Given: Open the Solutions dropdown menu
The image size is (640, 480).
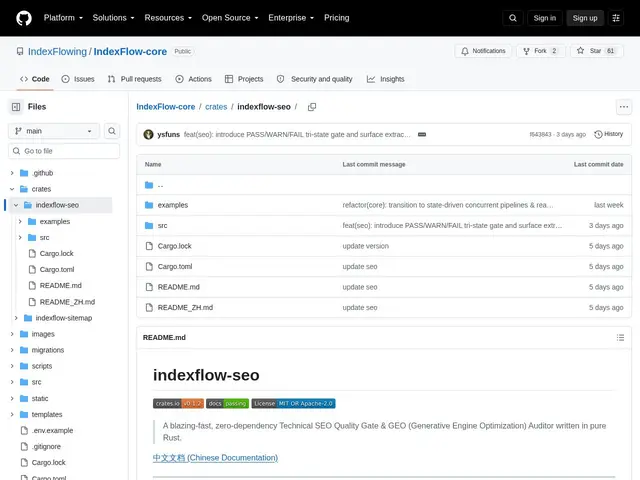Looking at the screenshot, I should click(x=113, y=18).
